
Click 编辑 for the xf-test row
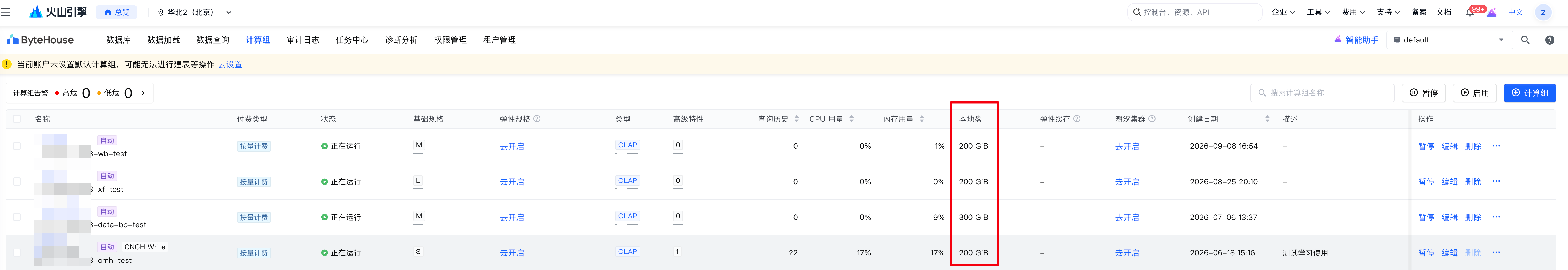[x=1449, y=182]
